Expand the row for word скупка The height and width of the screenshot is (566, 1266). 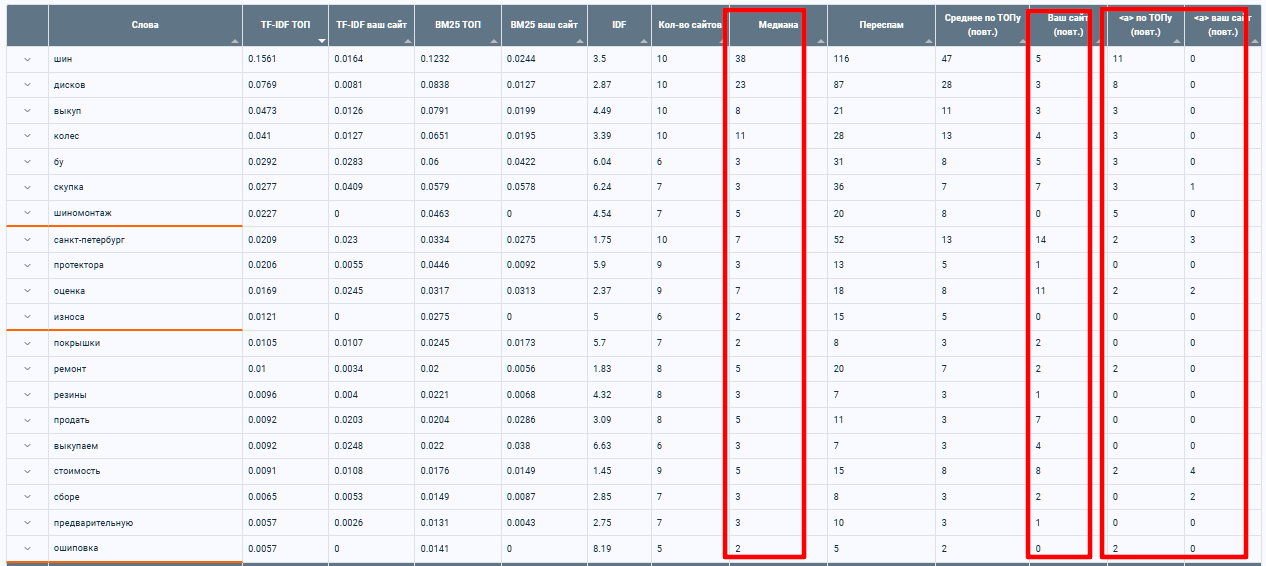click(x=27, y=187)
